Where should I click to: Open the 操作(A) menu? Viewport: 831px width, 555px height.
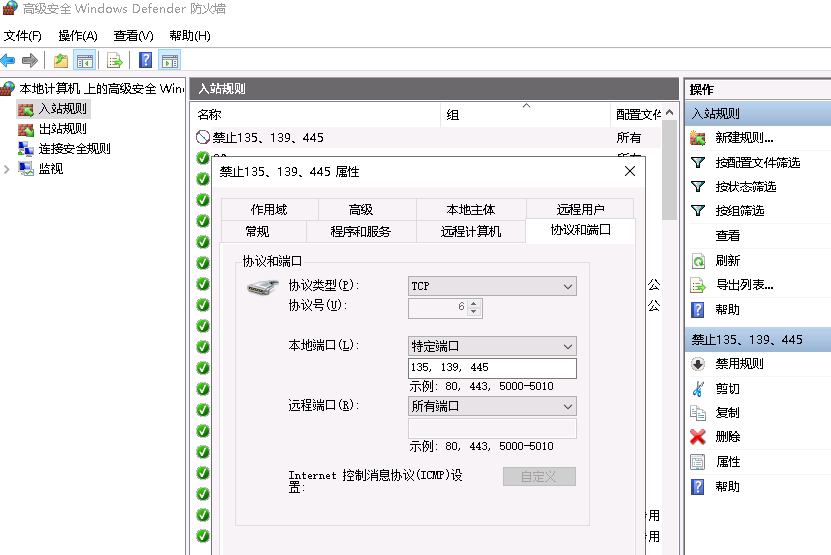click(x=78, y=36)
